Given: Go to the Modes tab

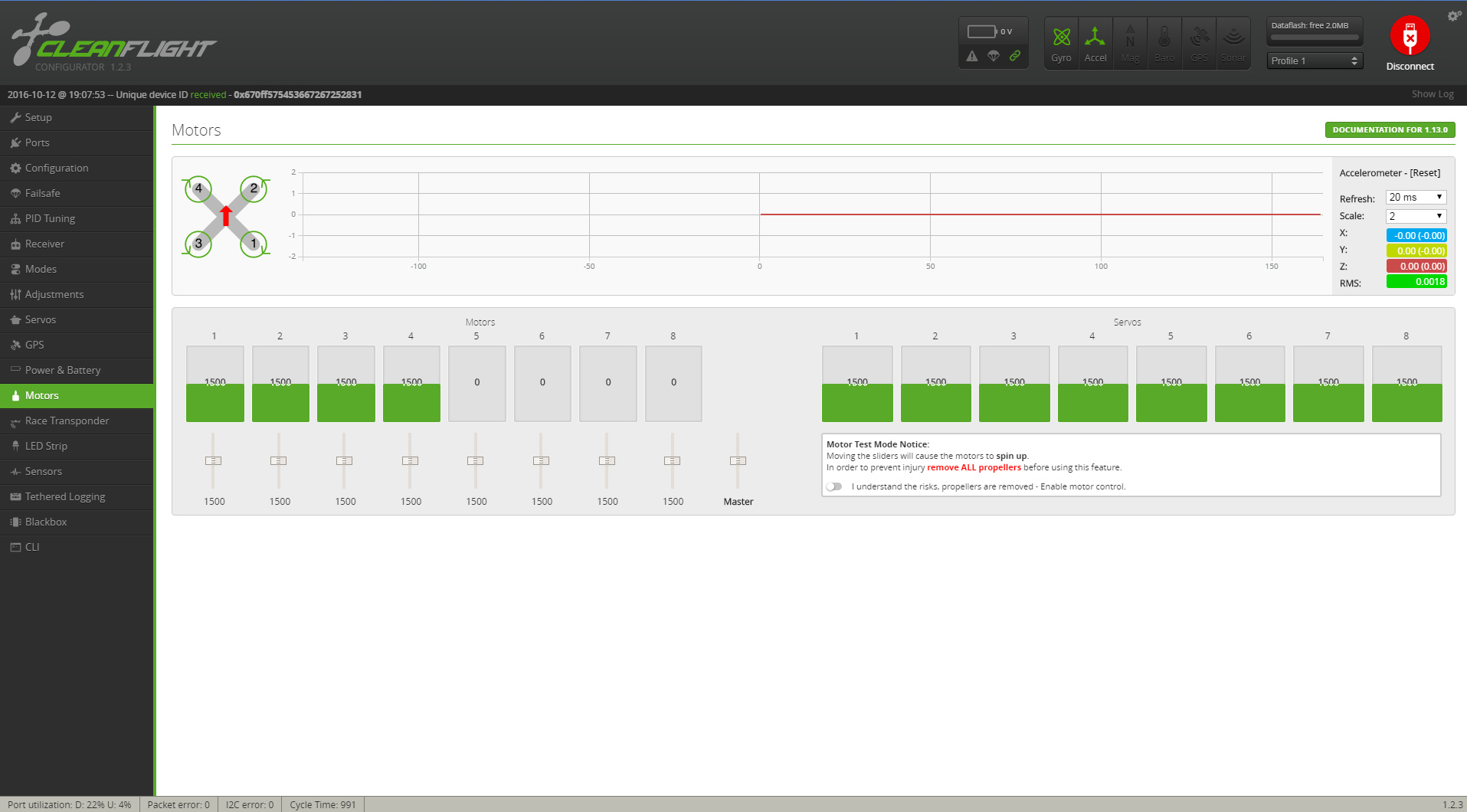Looking at the screenshot, I should tap(77, 269).
